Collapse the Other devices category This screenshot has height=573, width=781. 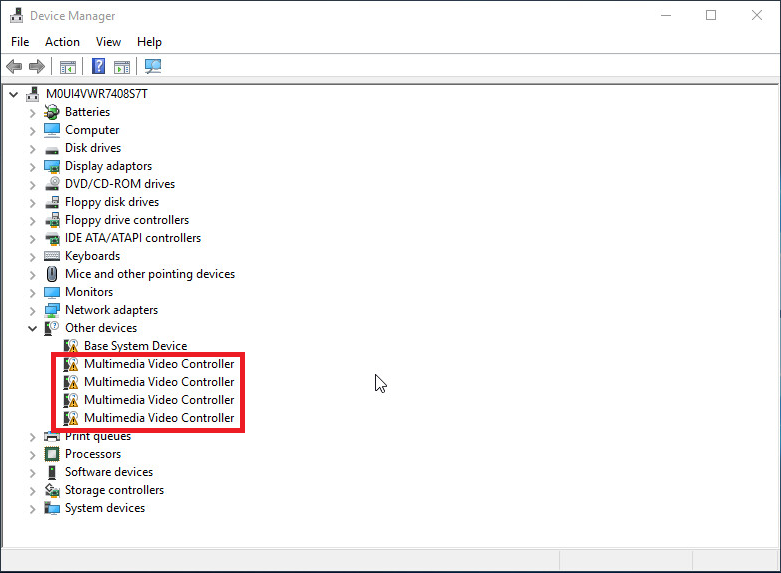pyautogui.click(x=32, y=328)
